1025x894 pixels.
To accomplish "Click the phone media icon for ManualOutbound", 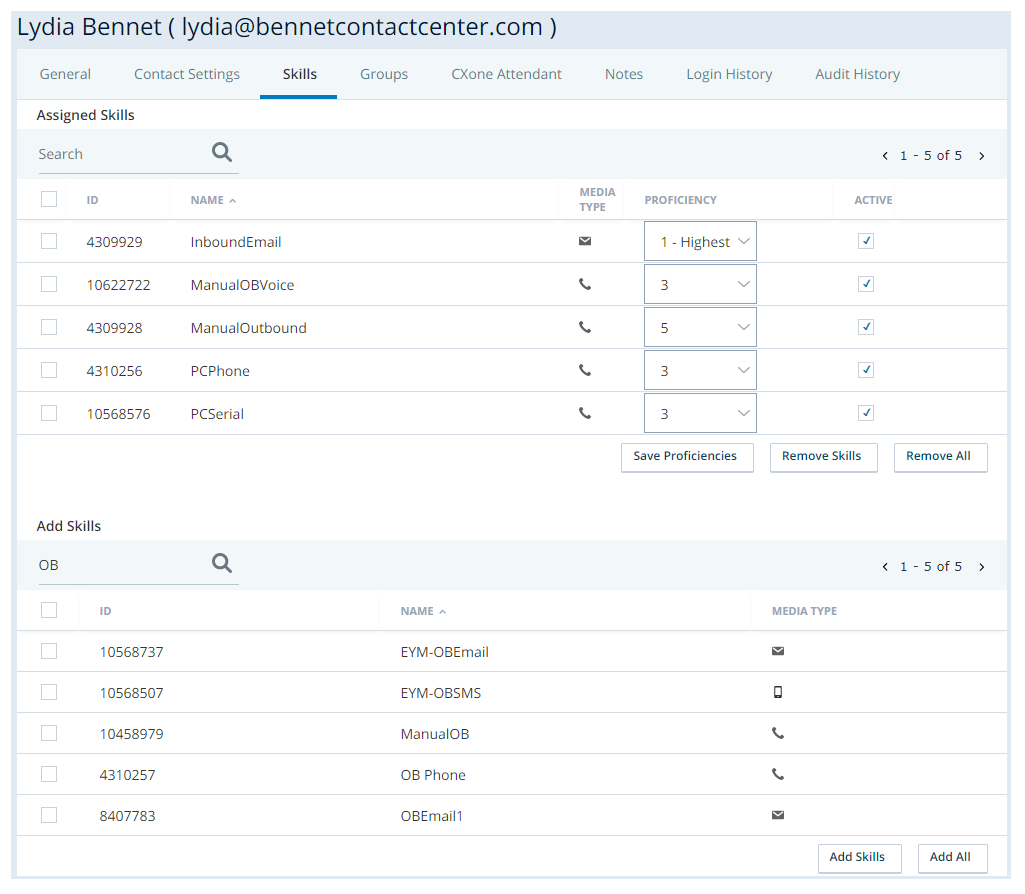I will (x=585, y=327).
